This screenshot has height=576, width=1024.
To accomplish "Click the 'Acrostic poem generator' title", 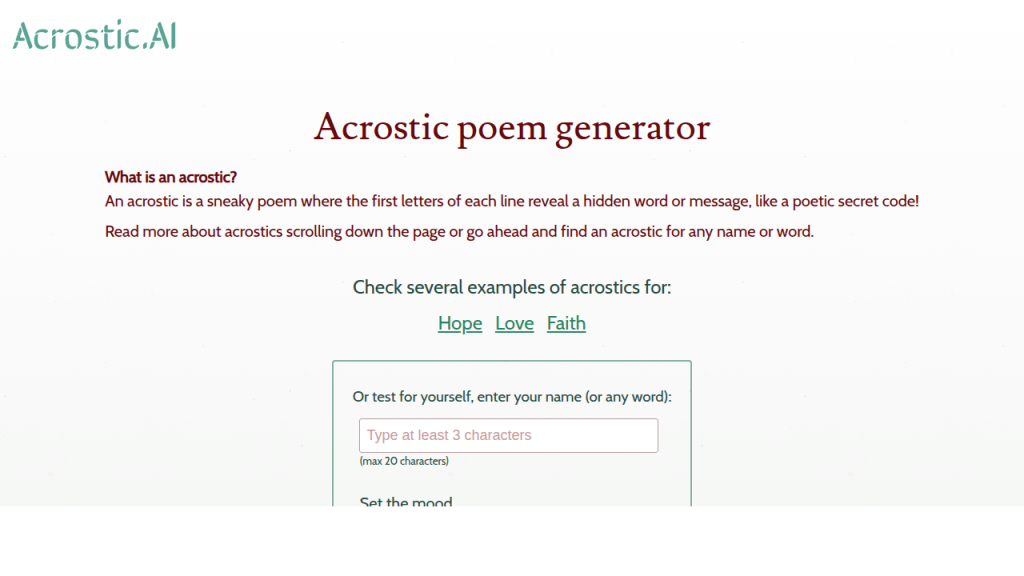I will pos(512,127).
